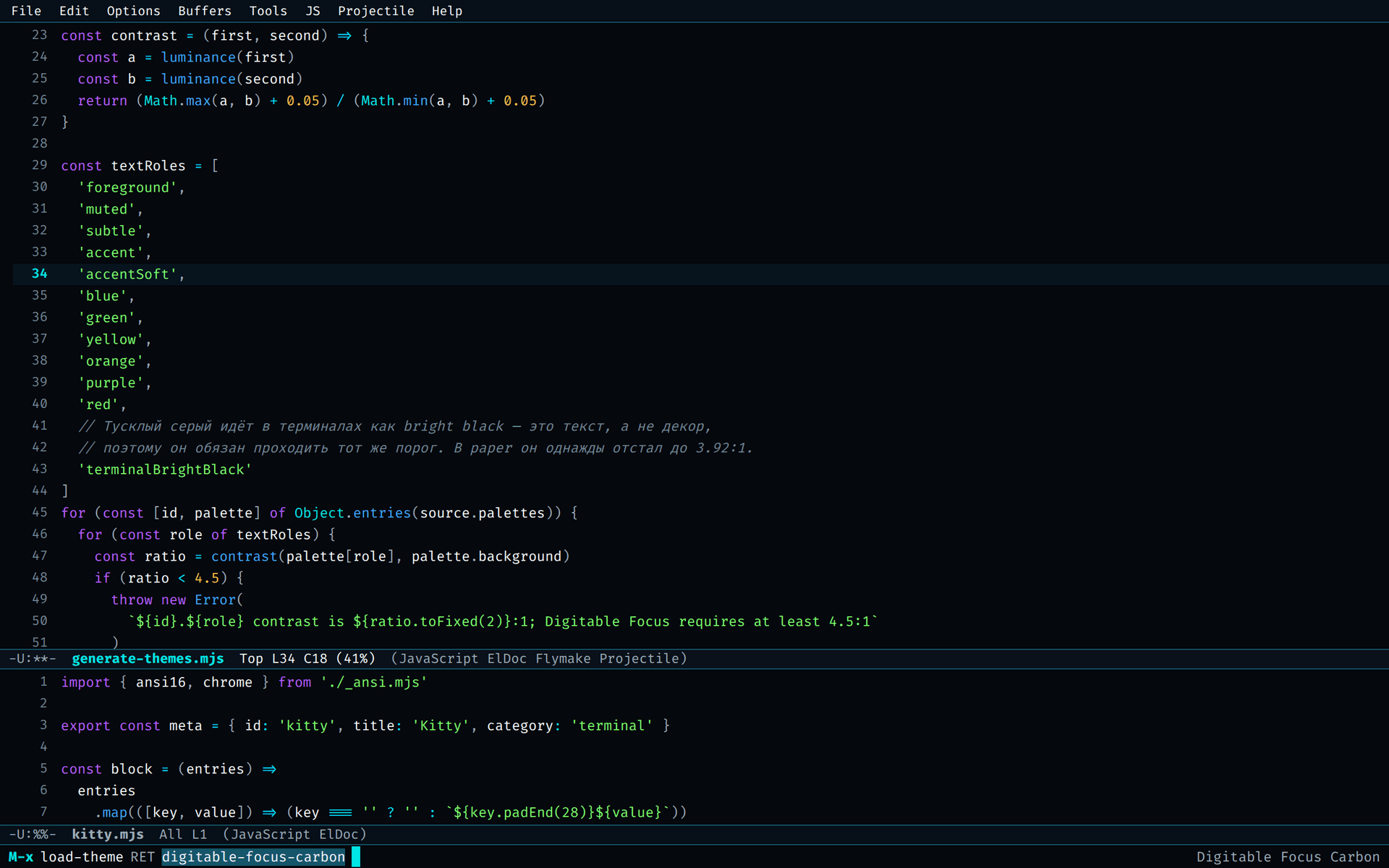Open the Projectile menu
The width and height of the screenshot is (1389, 868).
click(x=375, y=11)
